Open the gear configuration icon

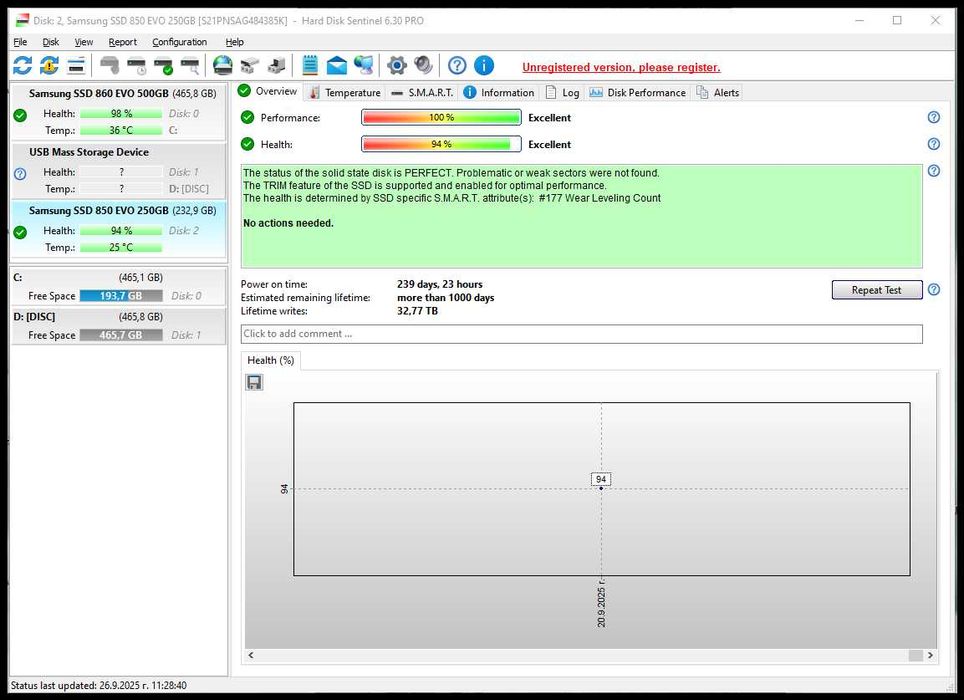397,65
